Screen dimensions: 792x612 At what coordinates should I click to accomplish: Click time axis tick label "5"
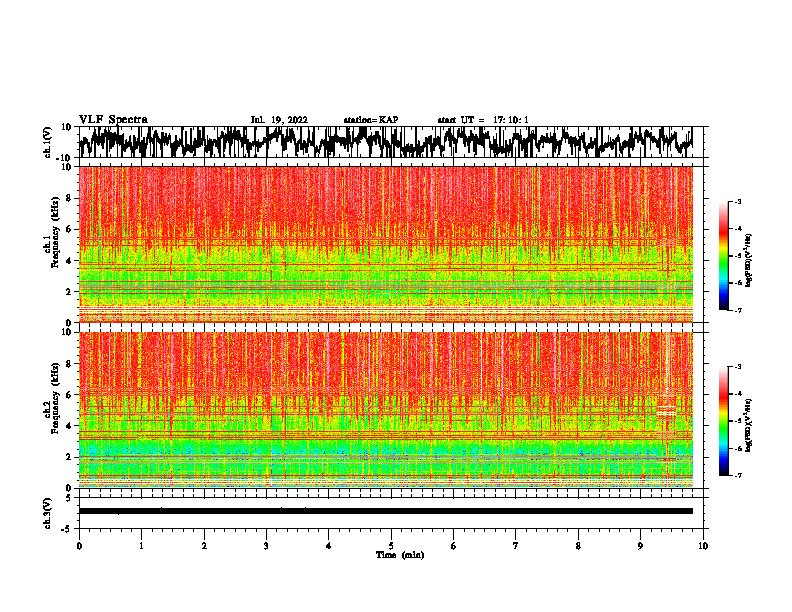click(391, 546)
